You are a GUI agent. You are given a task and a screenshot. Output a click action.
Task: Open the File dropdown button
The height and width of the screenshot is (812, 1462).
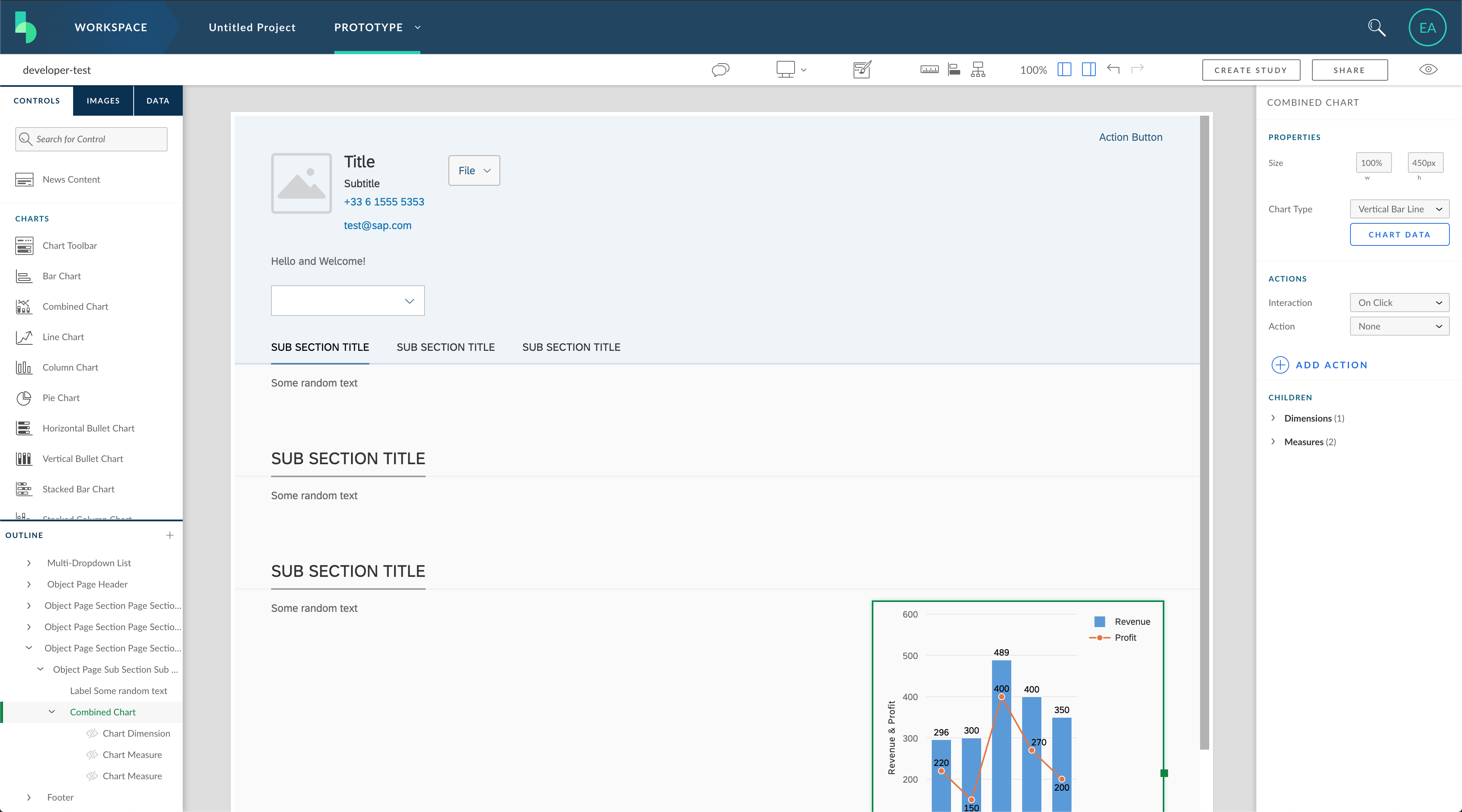click(474, 171)
